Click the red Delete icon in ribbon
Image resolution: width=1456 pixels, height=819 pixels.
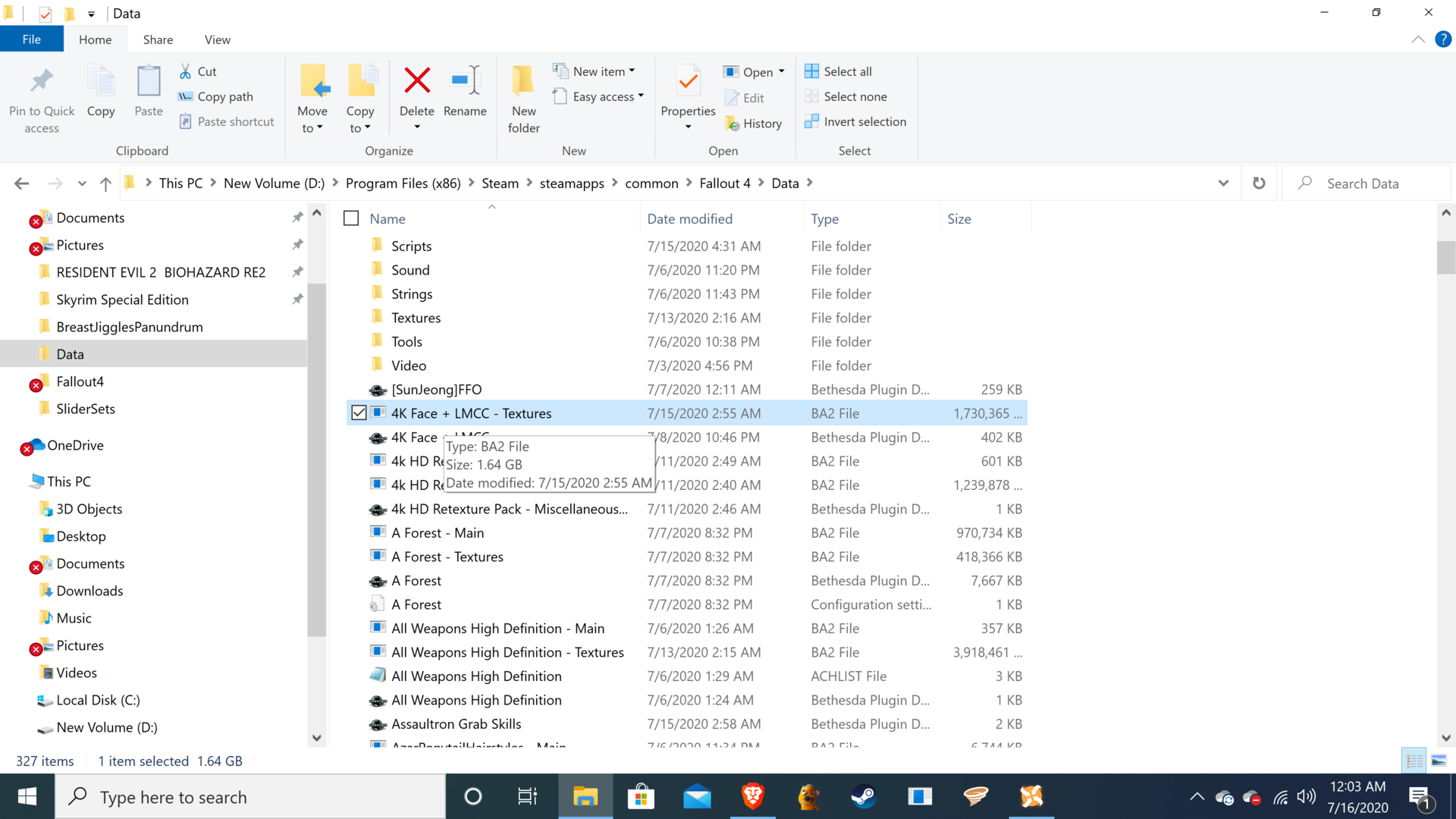(x=417, y=81)
